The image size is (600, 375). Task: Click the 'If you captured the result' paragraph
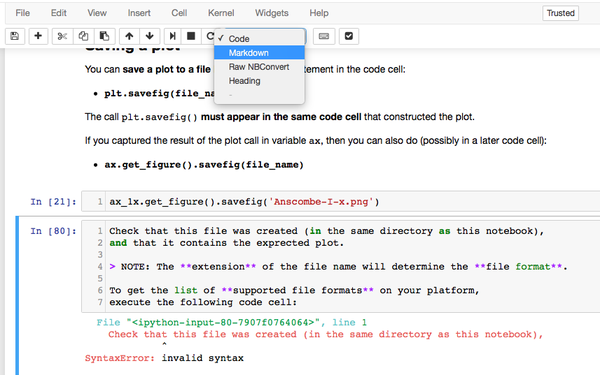click(x=316, y=141)
